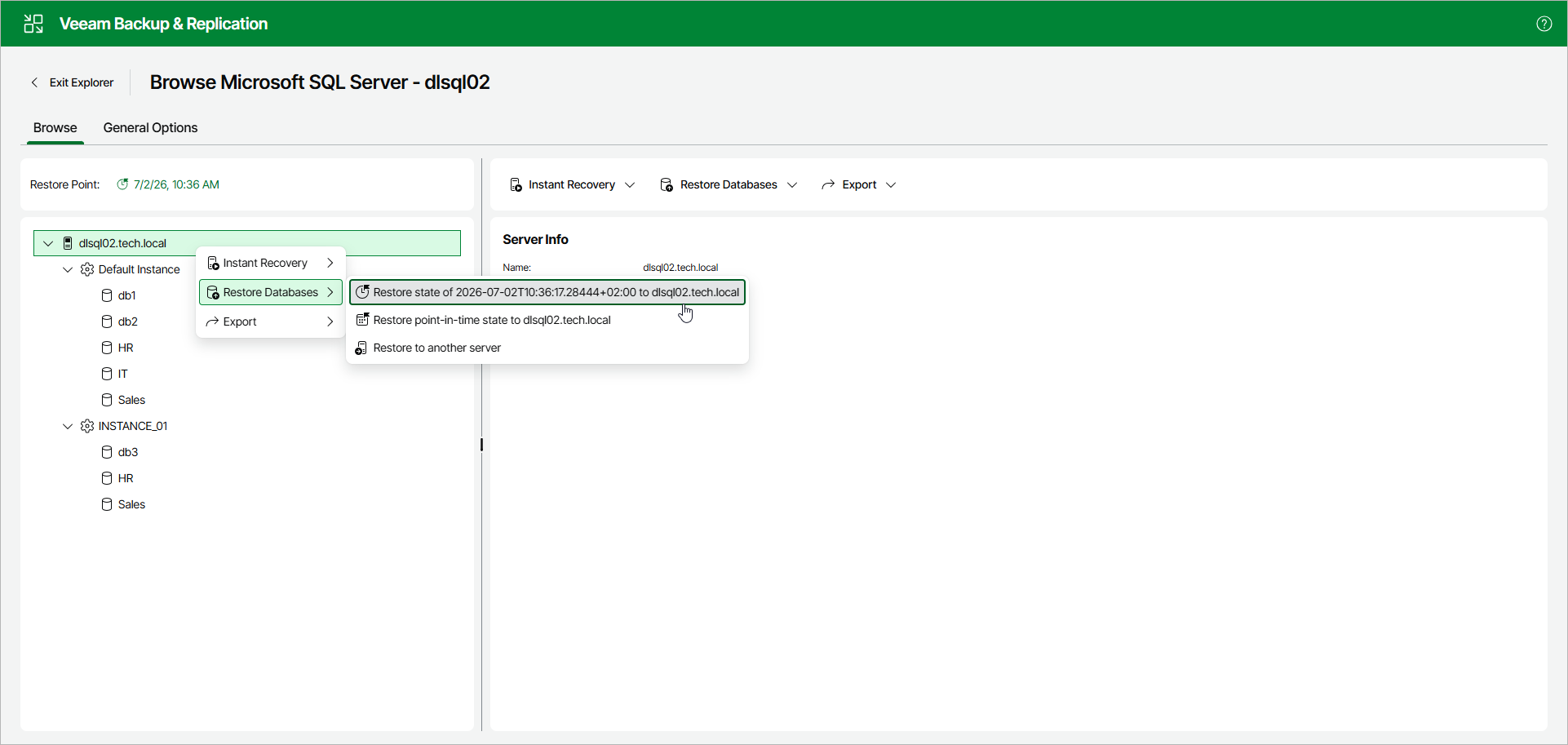Choose Export in the context menu
This screenshot has width=1568, height=745.
pyautogui.click(x=271, y=322)
